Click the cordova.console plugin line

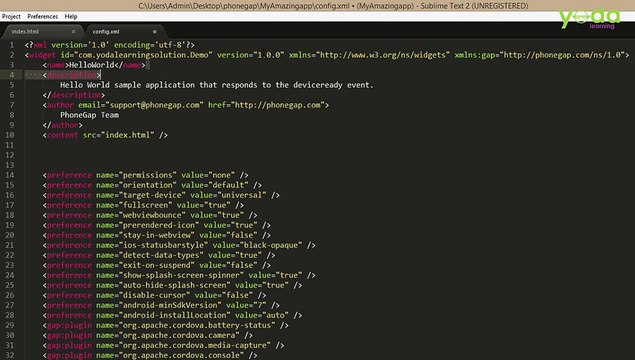point(150,356)
